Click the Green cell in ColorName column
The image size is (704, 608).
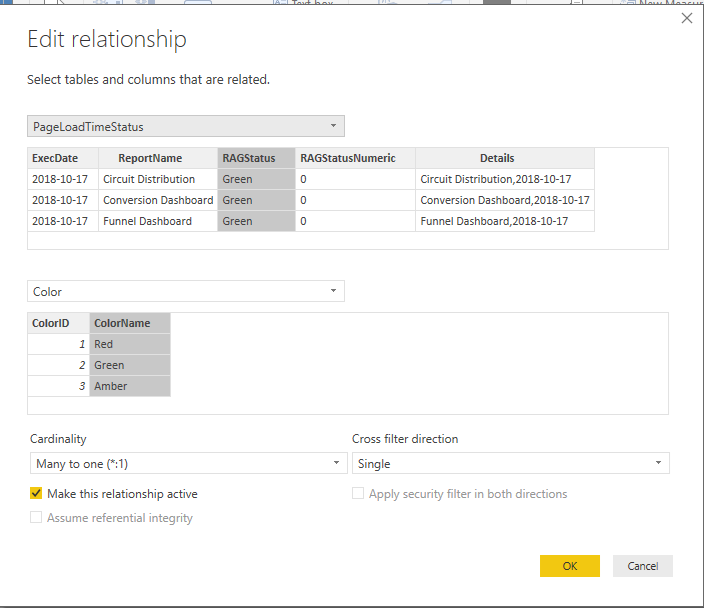pos(130,366)
